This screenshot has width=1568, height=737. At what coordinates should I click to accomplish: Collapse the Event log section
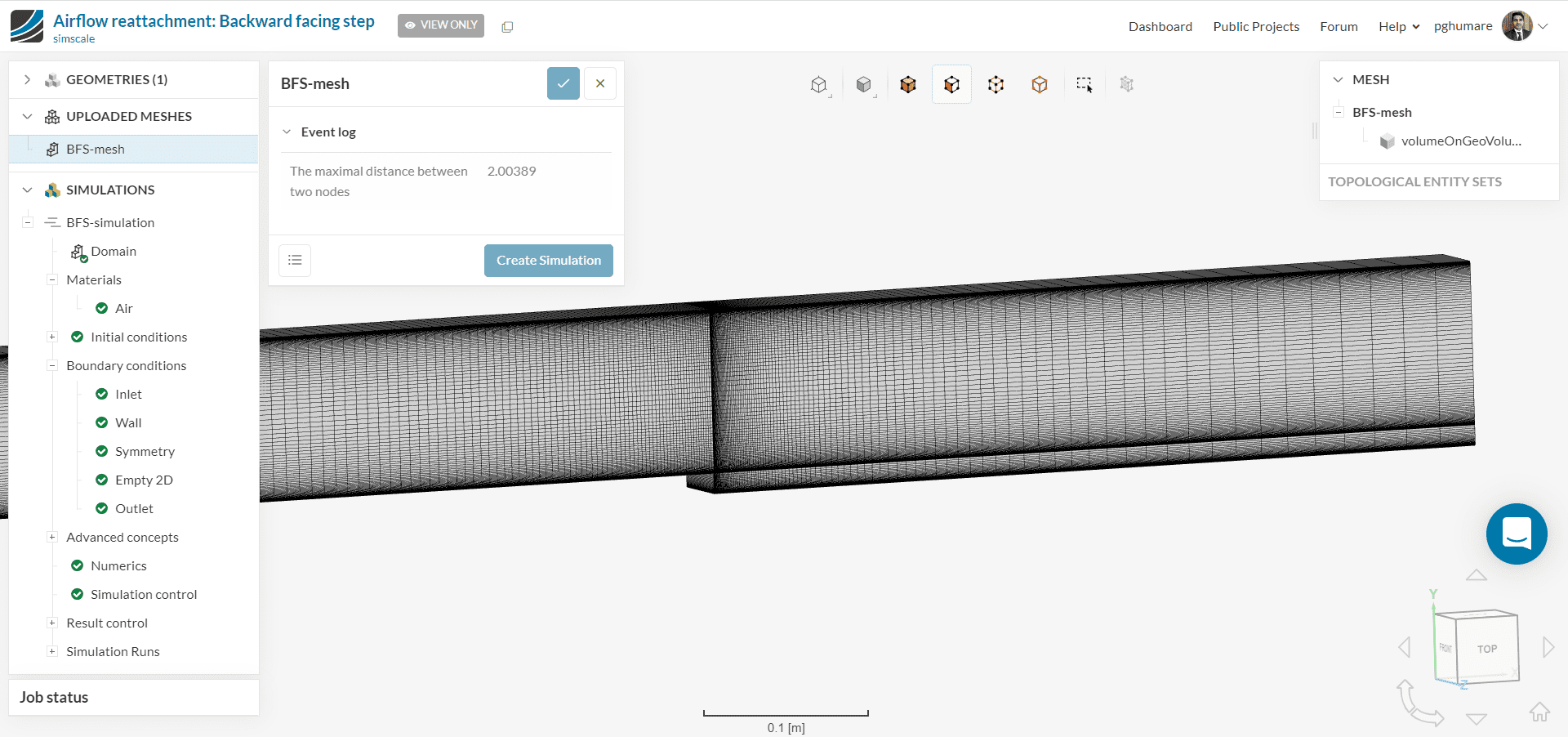tap(287, 132)
